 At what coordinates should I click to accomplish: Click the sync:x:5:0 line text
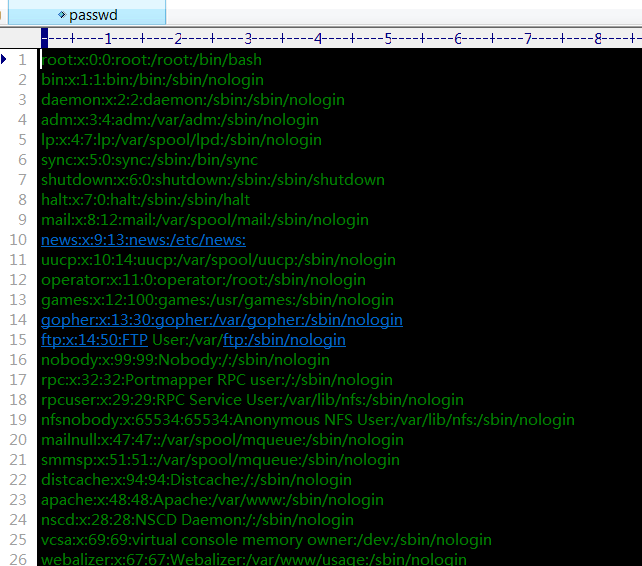(149, 160)
